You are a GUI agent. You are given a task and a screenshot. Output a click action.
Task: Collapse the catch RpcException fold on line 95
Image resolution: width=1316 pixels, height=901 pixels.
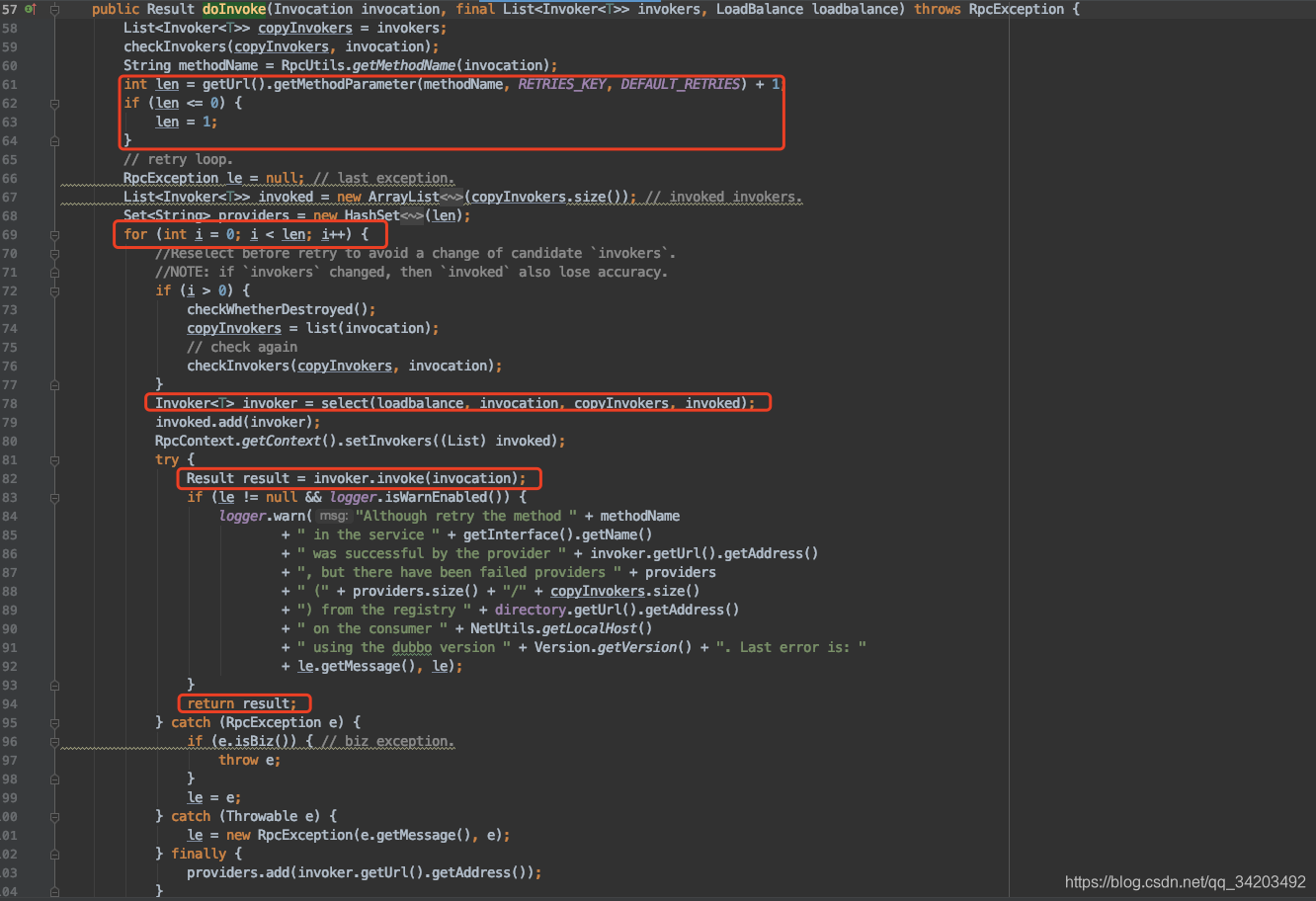[53, 722]
